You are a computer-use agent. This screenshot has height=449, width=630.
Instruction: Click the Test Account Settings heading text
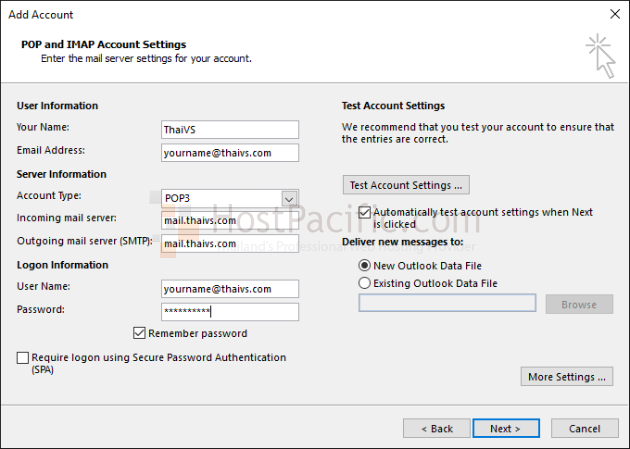coord(393,106)
